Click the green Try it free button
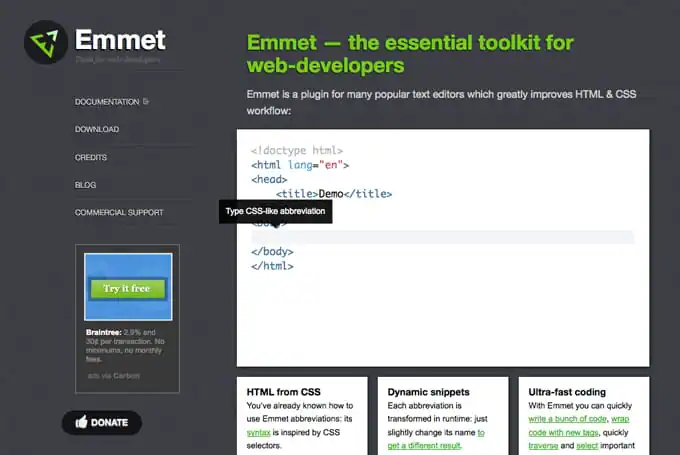This screenshot has height=455, width=680. tap(127, 288)
